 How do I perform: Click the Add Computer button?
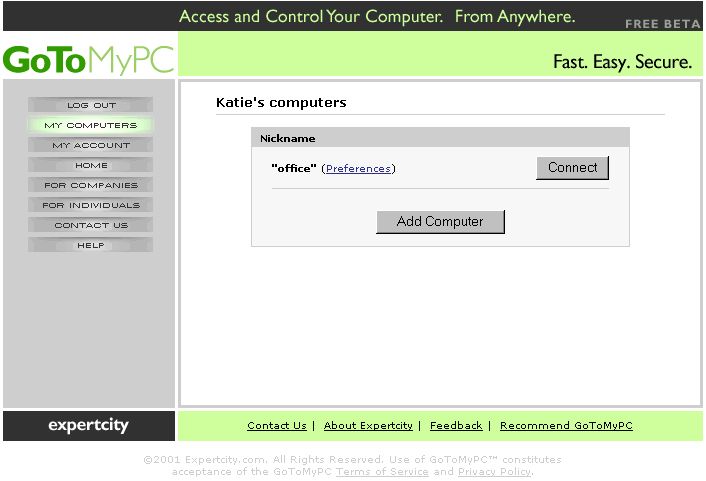point(440,222)
